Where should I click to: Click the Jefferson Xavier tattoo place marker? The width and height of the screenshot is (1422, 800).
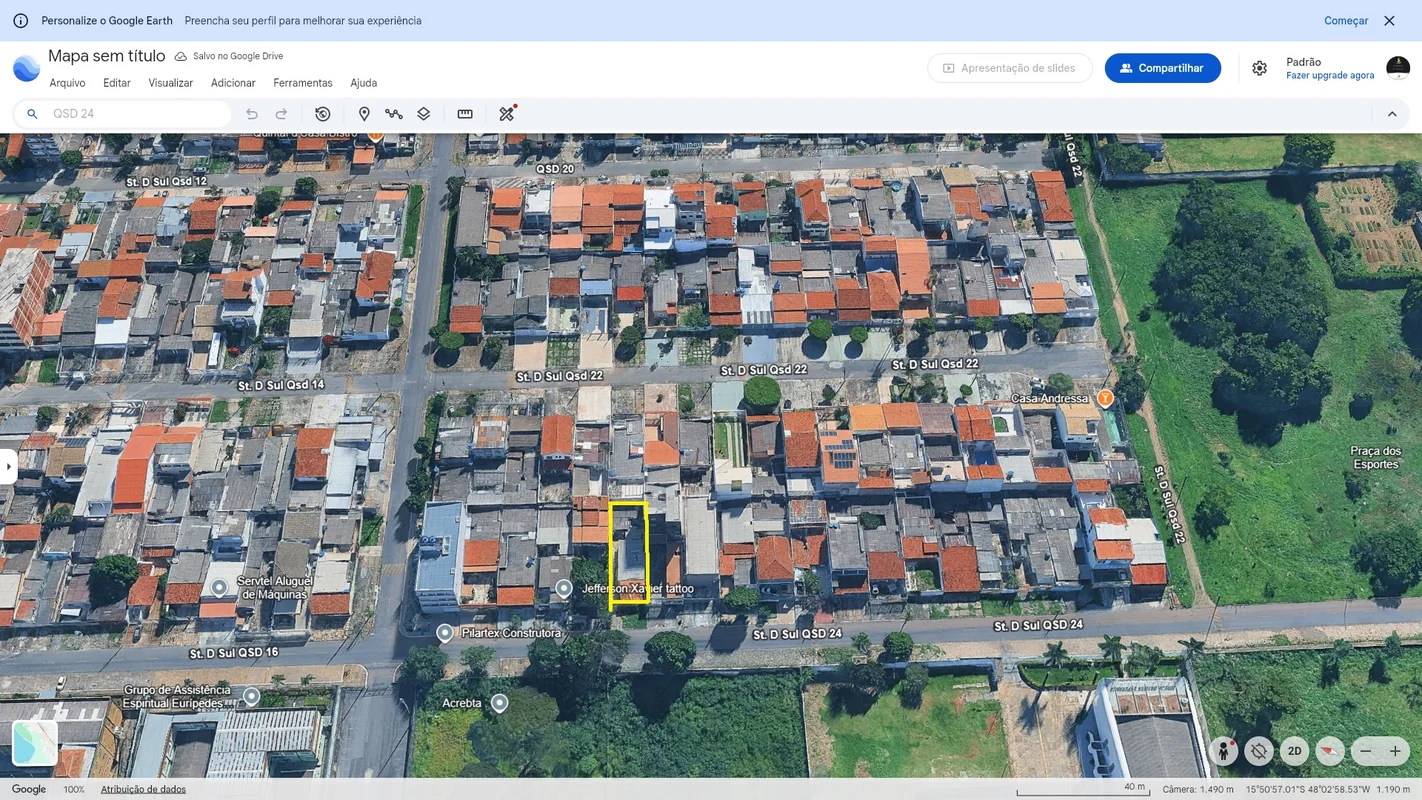click(x=564, y=589)
